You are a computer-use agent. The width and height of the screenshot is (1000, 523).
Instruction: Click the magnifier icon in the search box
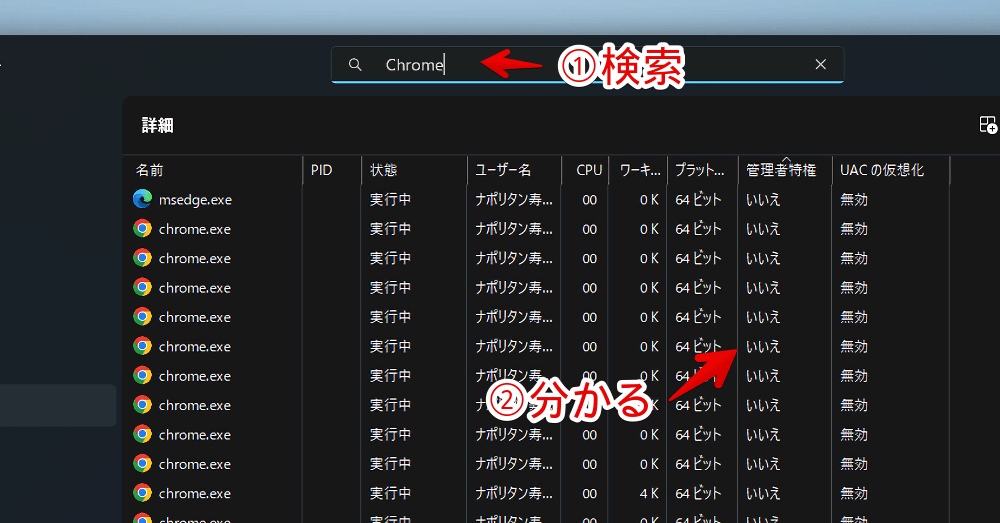(355, 65)
